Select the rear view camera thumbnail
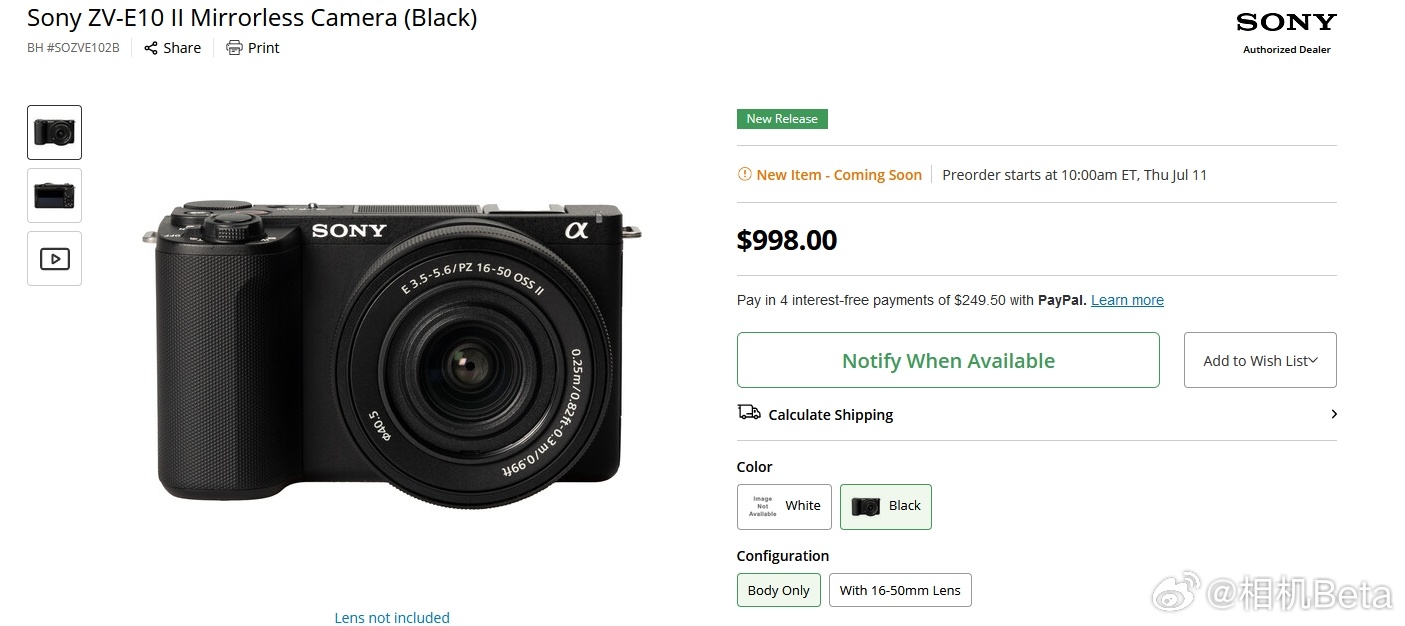 [x=54, y=195]
